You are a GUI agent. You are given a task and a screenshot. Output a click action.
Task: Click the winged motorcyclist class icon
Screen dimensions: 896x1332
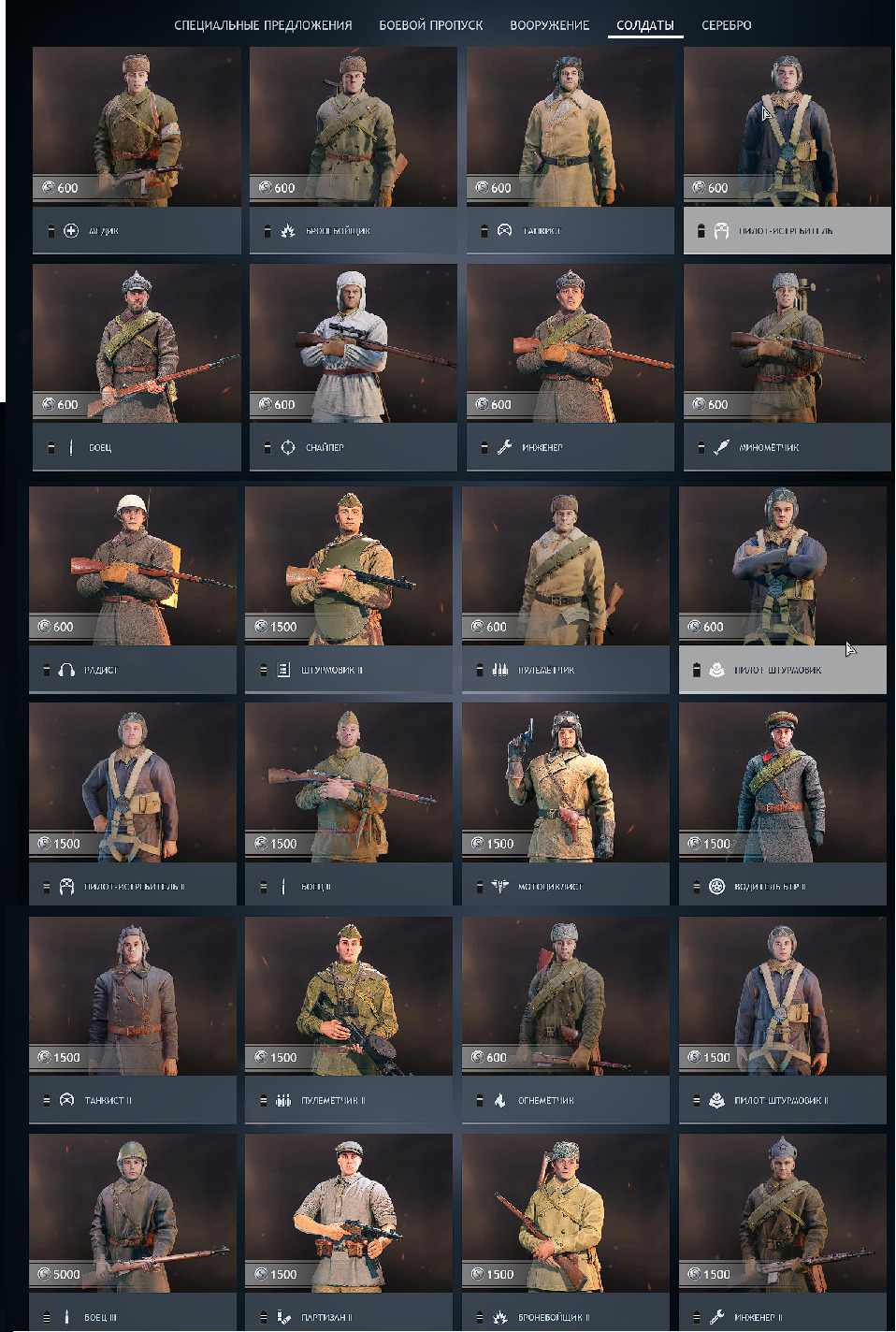coord(500,886)
